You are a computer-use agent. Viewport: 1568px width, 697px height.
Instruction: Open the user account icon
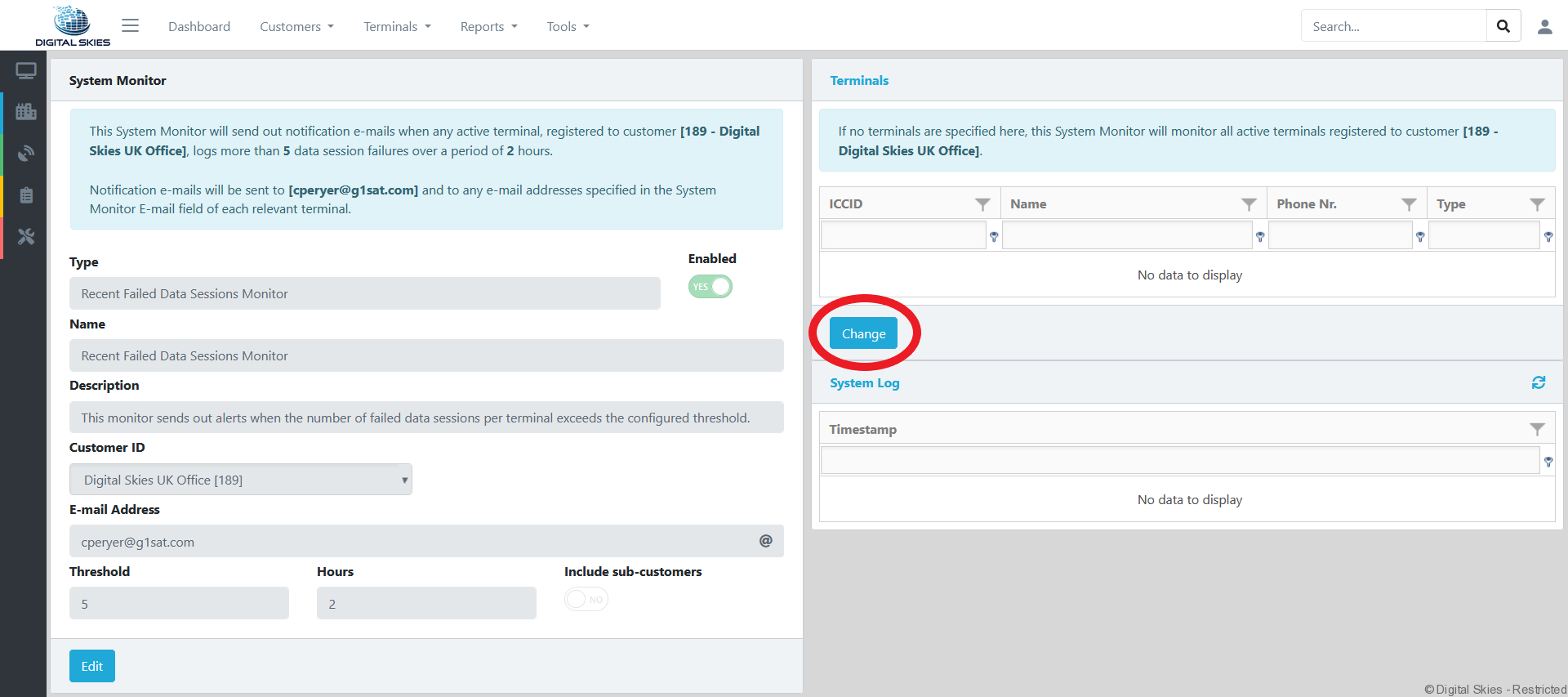coord(1544,27)
